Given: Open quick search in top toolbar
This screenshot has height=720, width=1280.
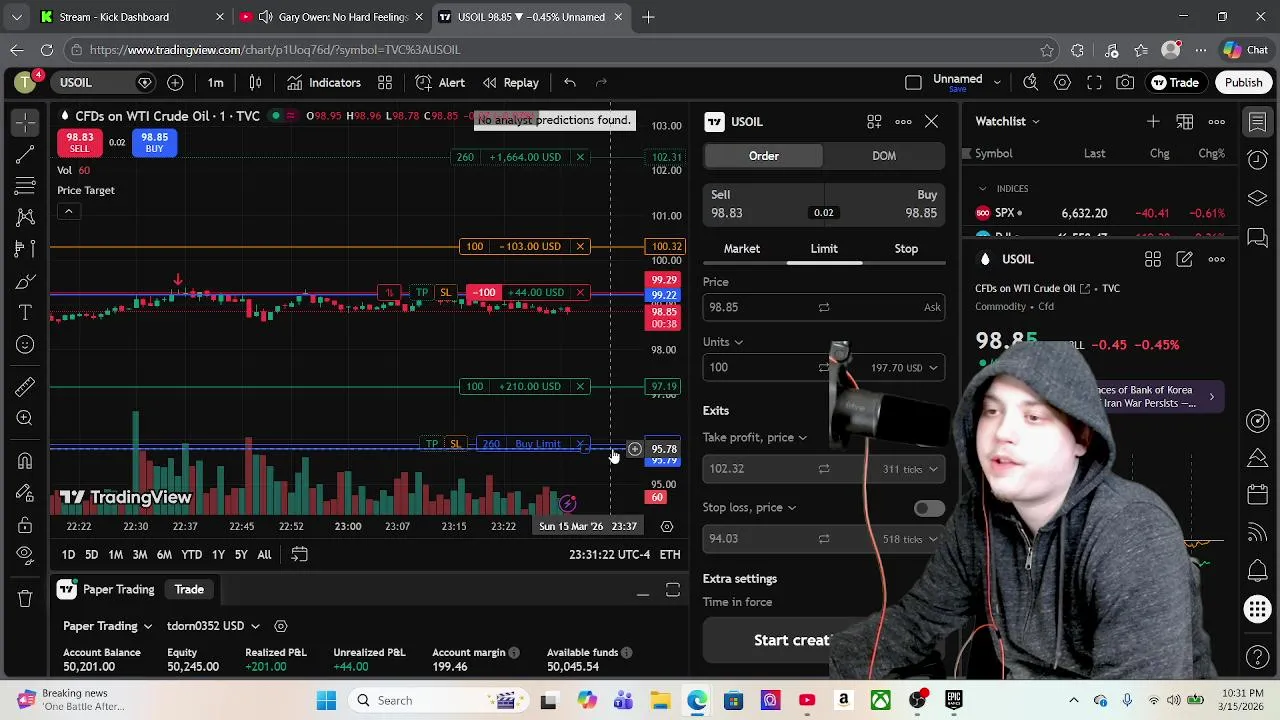Looking at the screenshot, I should click(1031, 83).
